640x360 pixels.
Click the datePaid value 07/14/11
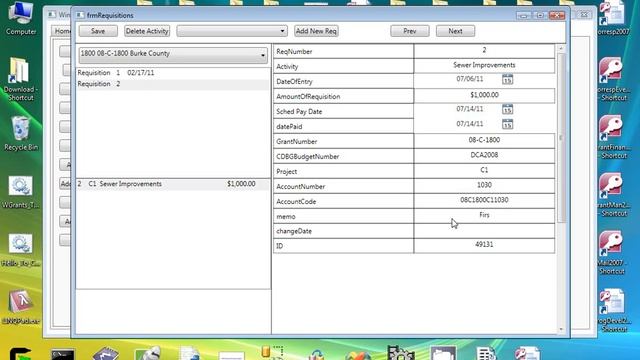470,124
